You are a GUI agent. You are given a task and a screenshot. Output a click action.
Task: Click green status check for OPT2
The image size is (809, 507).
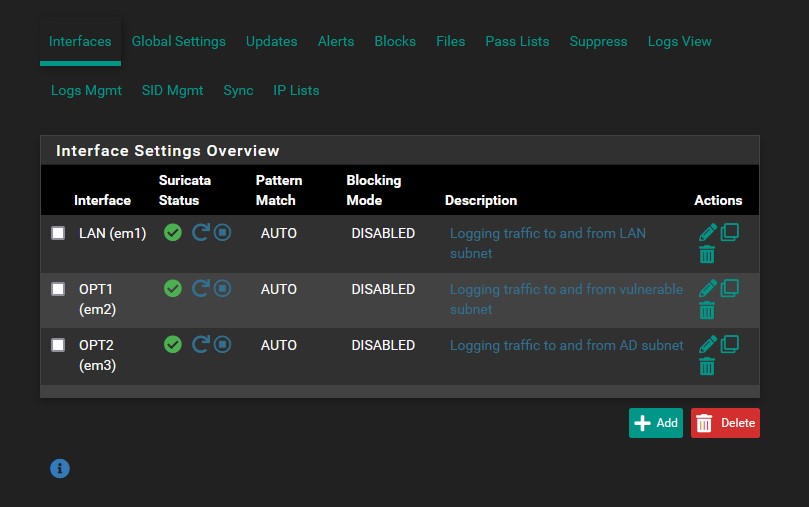click(173, 345)
